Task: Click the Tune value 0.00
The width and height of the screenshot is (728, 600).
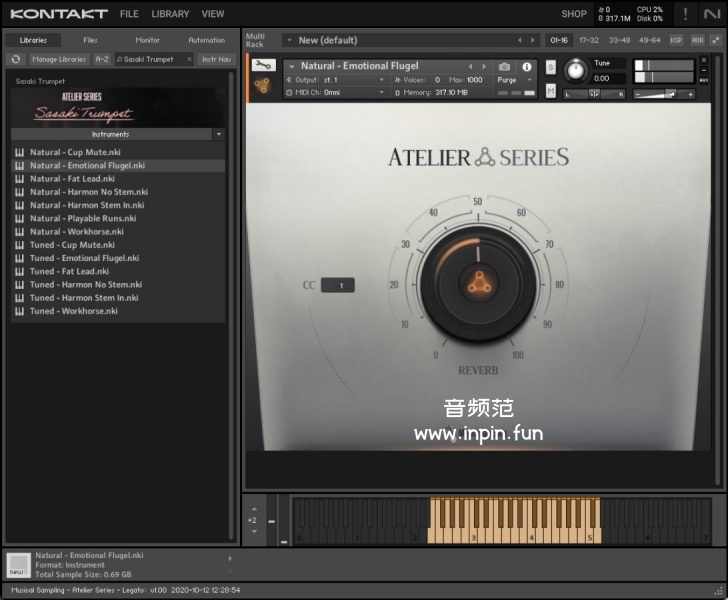Action: tap(601, 78)
